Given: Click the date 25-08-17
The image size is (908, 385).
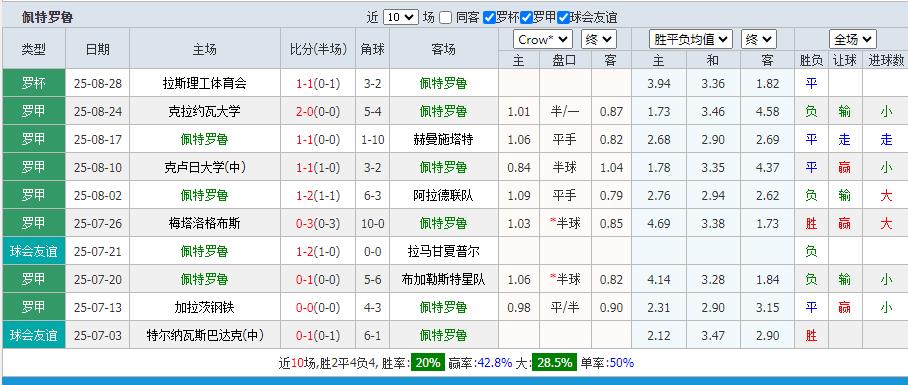Looking at the screenshot, I should (98, 140).
